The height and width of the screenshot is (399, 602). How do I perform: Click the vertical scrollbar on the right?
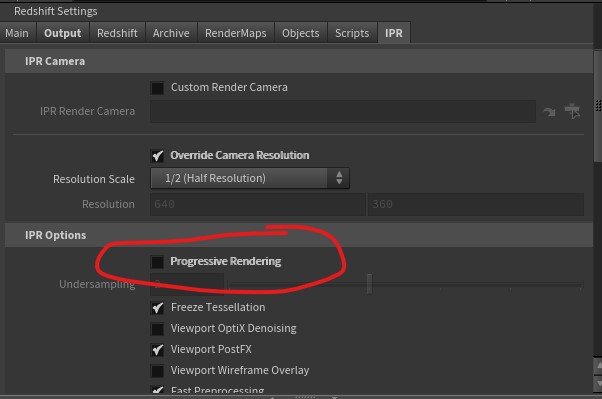(x=598, y=106)
